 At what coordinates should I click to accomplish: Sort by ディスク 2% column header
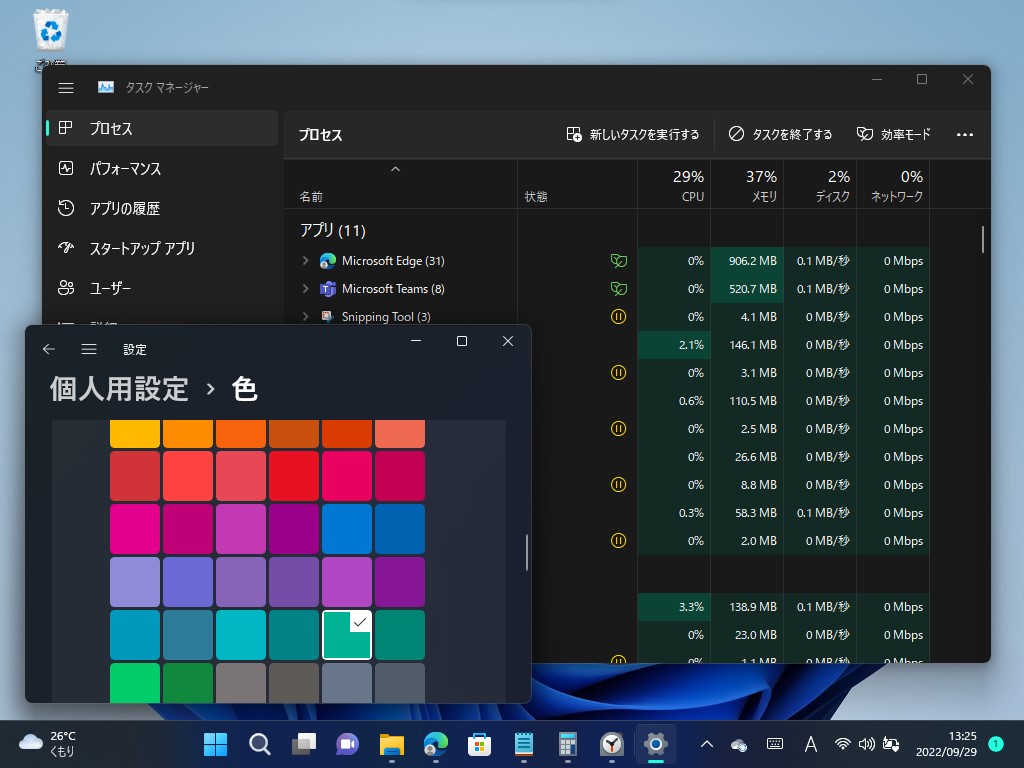tap(820, 185)
